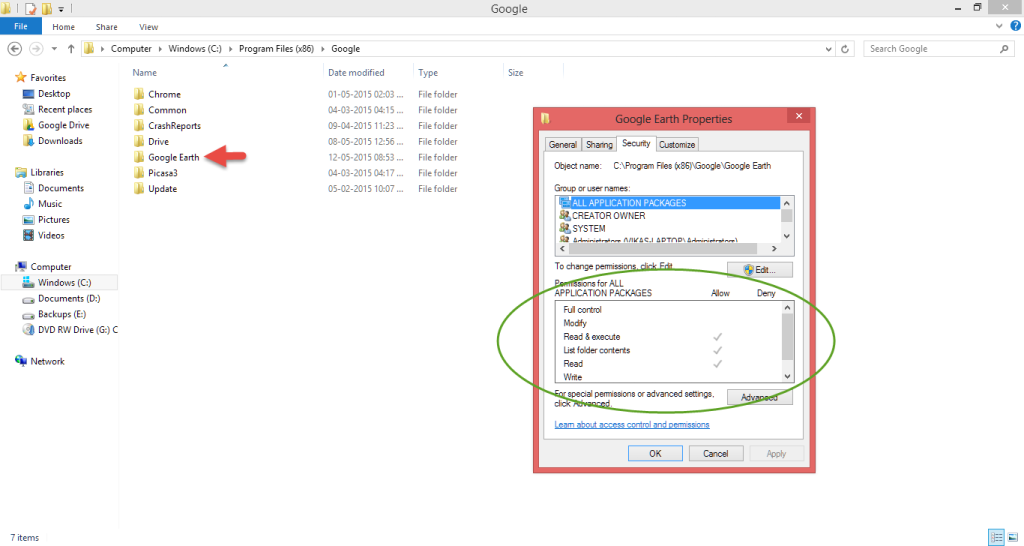This screenshot has height=546, width=1024.
Task: Click the Pictures library icon
Action: (28, 219)
